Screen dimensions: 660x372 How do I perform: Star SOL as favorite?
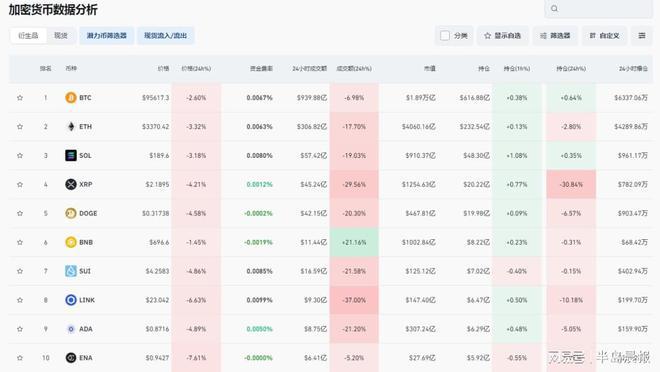[20, 156]
